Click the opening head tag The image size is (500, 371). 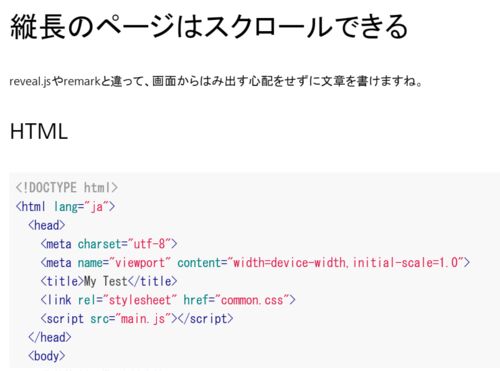tap(47, 225)
